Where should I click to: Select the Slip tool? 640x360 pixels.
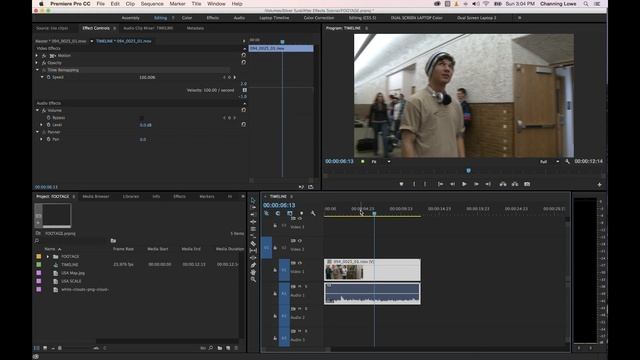coord(253,251)
